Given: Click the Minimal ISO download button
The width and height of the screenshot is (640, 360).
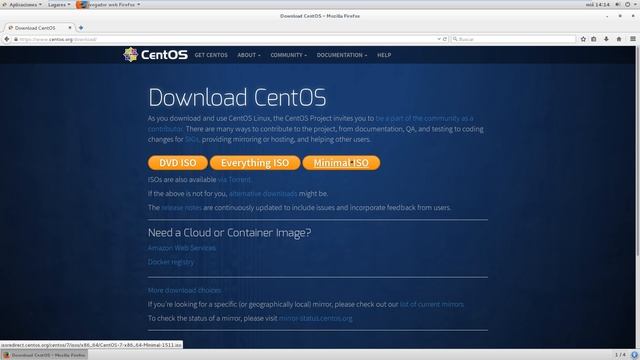Looking at the screenshot, I should coord(341,163).
